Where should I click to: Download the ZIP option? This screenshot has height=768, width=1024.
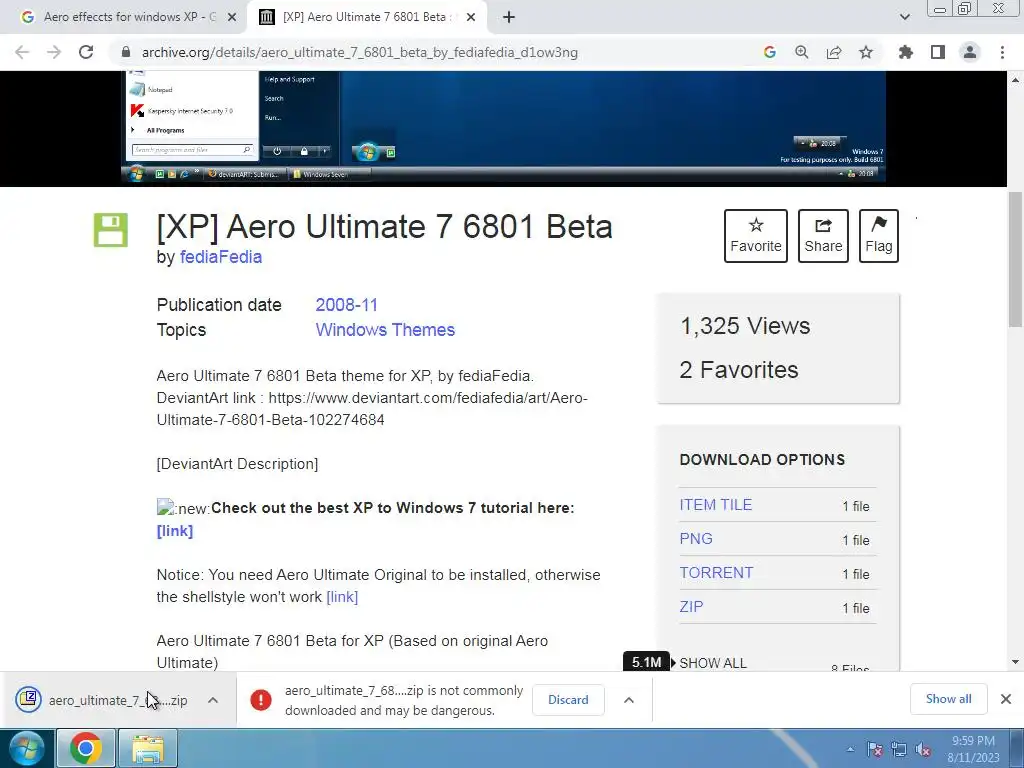691,607
